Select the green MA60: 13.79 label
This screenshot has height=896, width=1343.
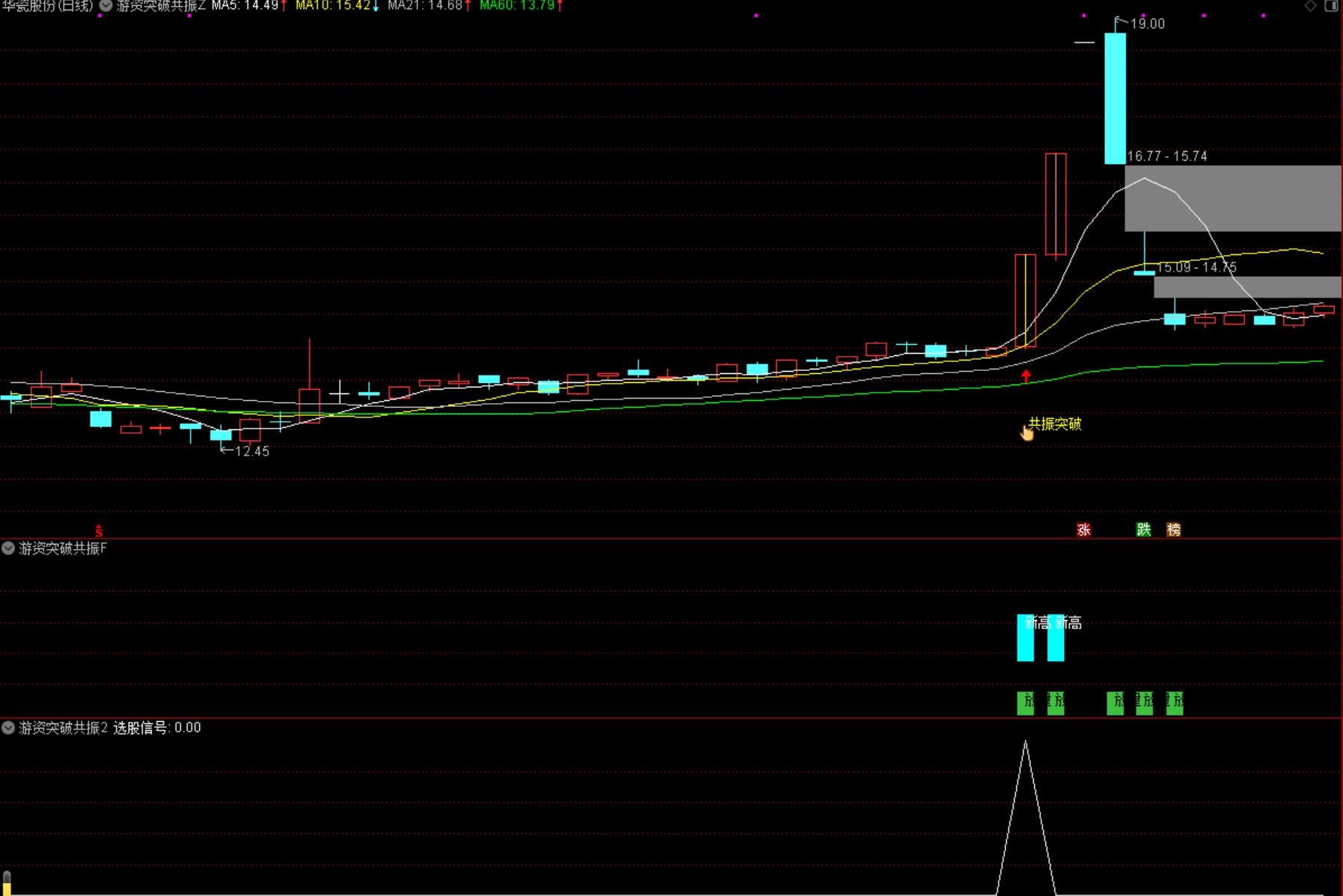(x=517, y=5)
